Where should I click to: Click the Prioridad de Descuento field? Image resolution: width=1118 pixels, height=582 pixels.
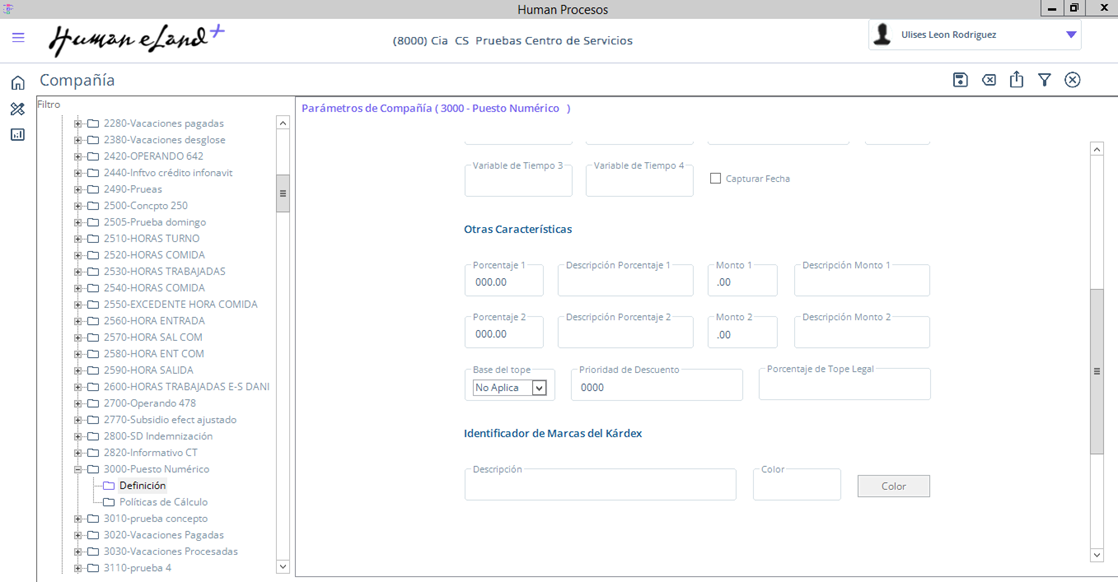point(656,388)
